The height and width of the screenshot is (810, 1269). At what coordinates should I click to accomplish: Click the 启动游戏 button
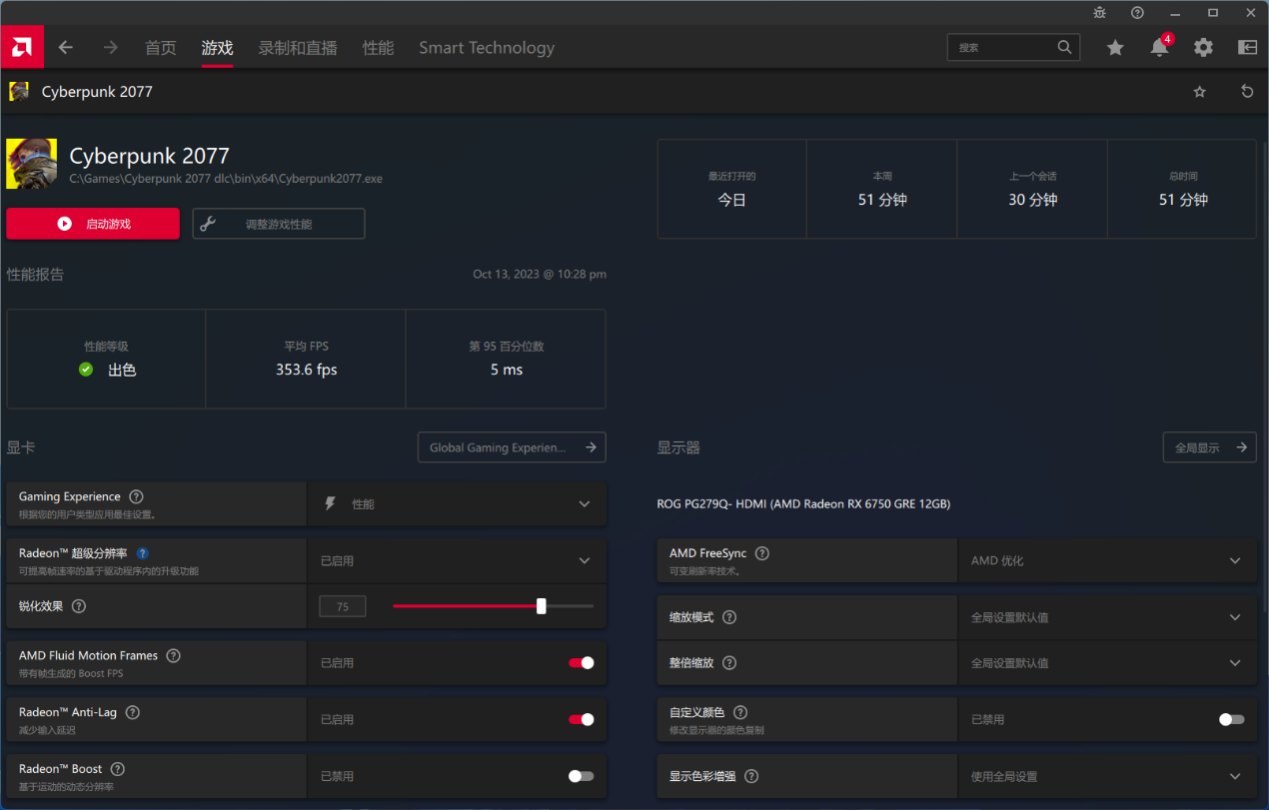coord(93,224)
